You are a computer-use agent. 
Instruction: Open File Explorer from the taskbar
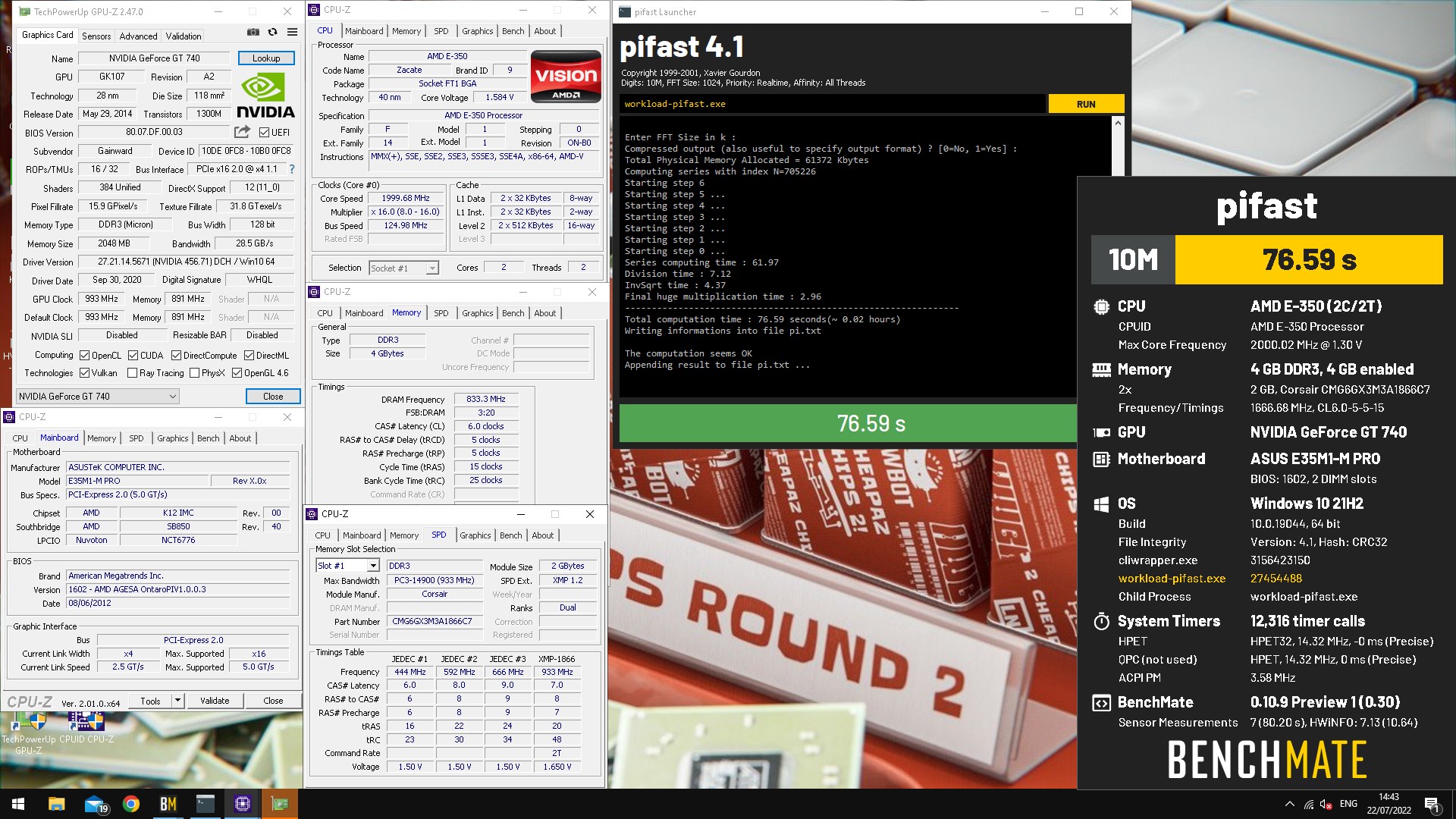click(x=56, y=804)
